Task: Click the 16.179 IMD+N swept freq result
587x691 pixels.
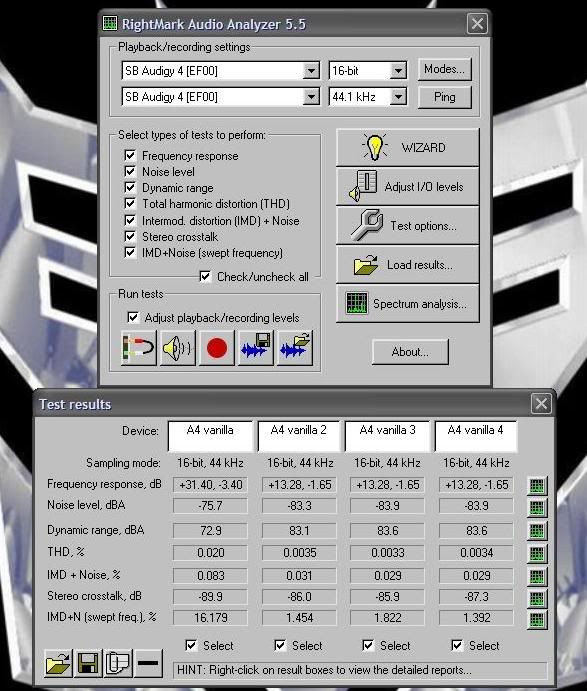Action: point(211,618)
